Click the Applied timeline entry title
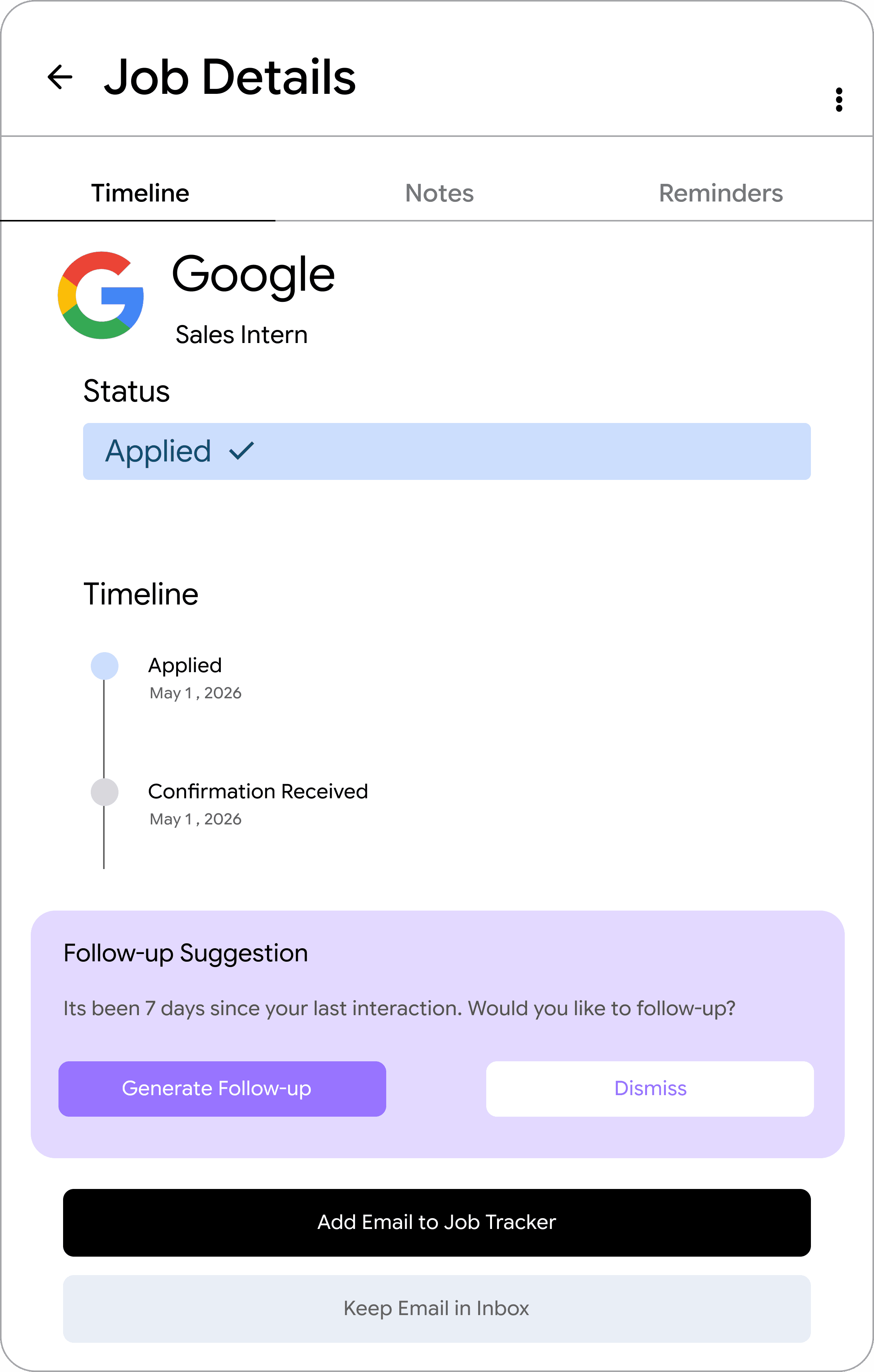874x1372 pixels. coord(185,666)
